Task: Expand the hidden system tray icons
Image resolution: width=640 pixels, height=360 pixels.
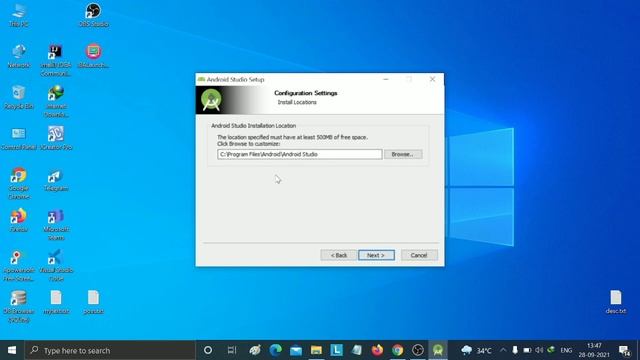Action: click(x=503, y=350)
